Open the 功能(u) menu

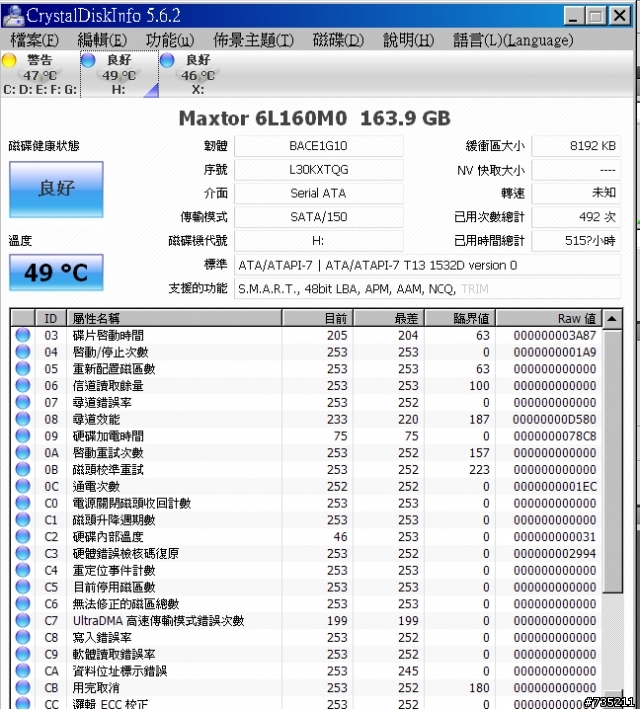point(169,41)
